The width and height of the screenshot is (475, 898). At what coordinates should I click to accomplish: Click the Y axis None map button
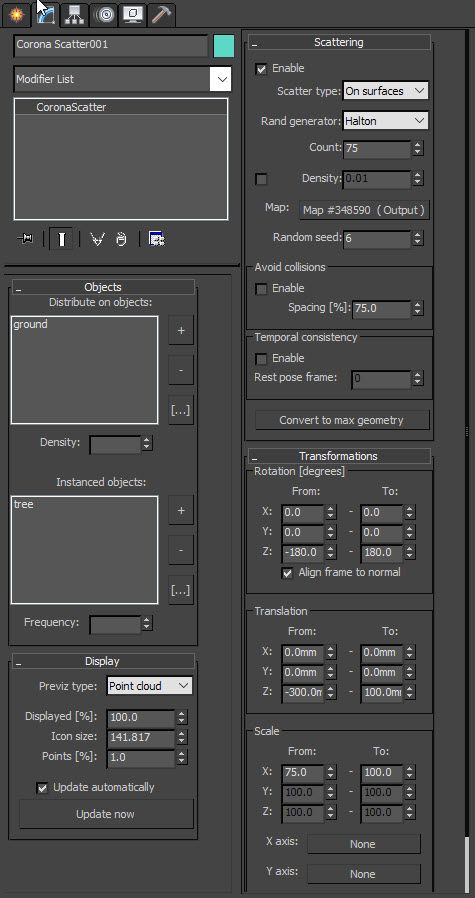pos(363,874)
